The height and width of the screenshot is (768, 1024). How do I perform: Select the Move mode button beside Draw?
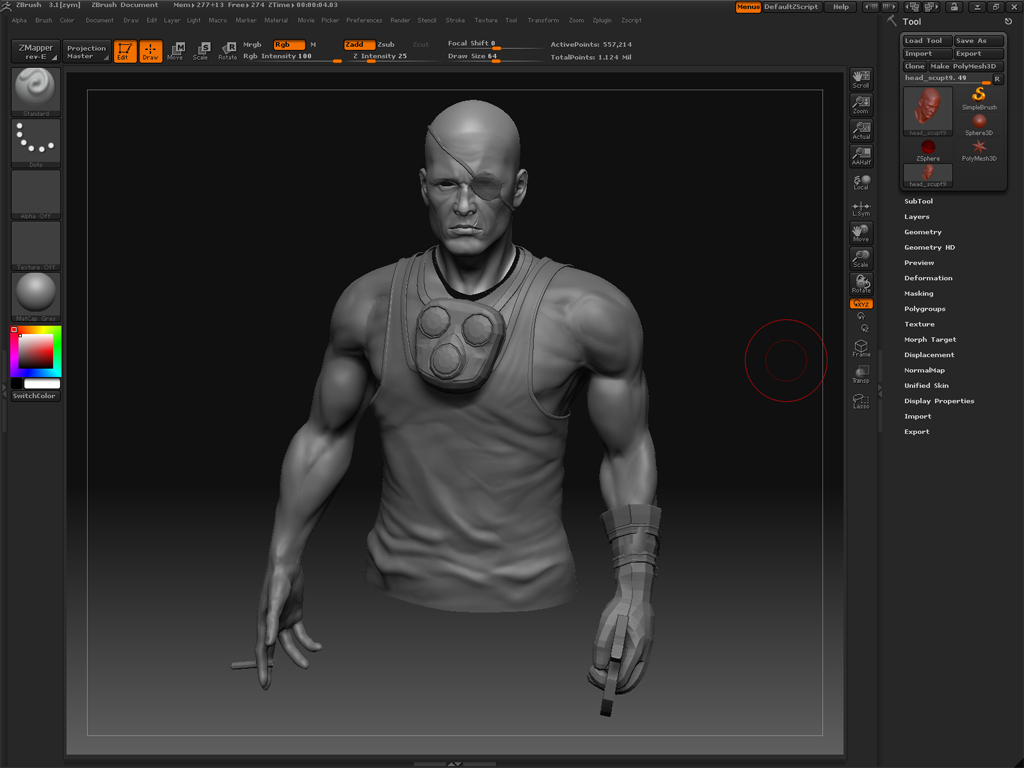[x=176, y=51]
